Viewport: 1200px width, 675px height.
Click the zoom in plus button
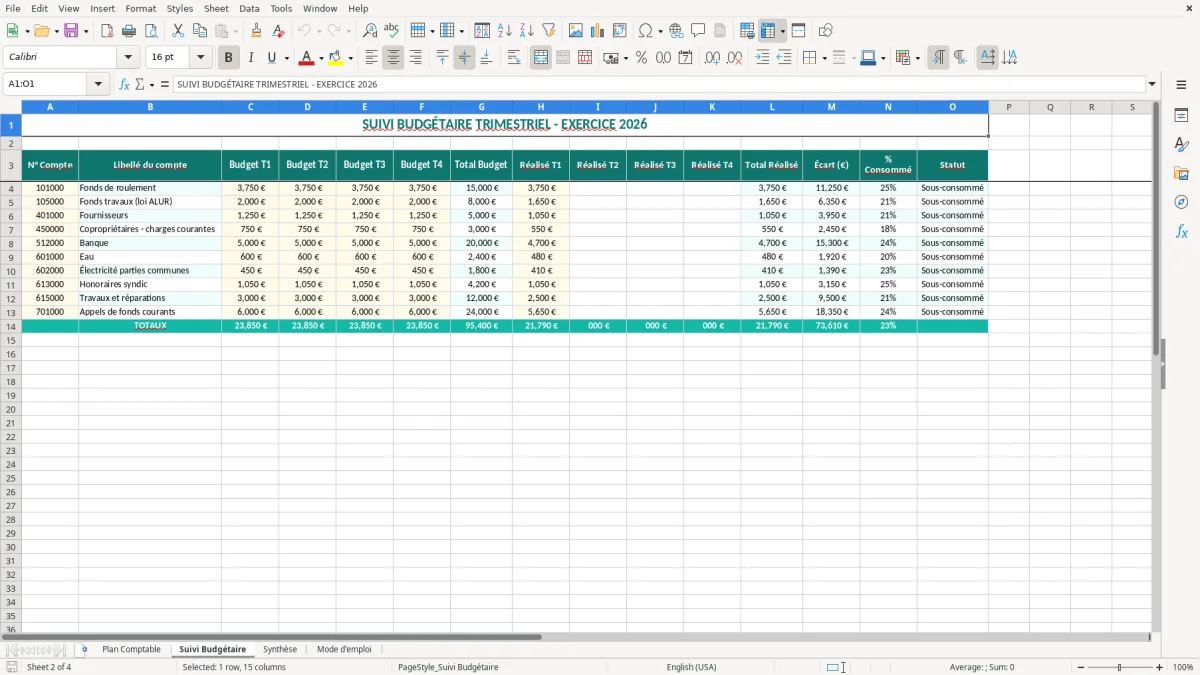(x=1159, y=667)
